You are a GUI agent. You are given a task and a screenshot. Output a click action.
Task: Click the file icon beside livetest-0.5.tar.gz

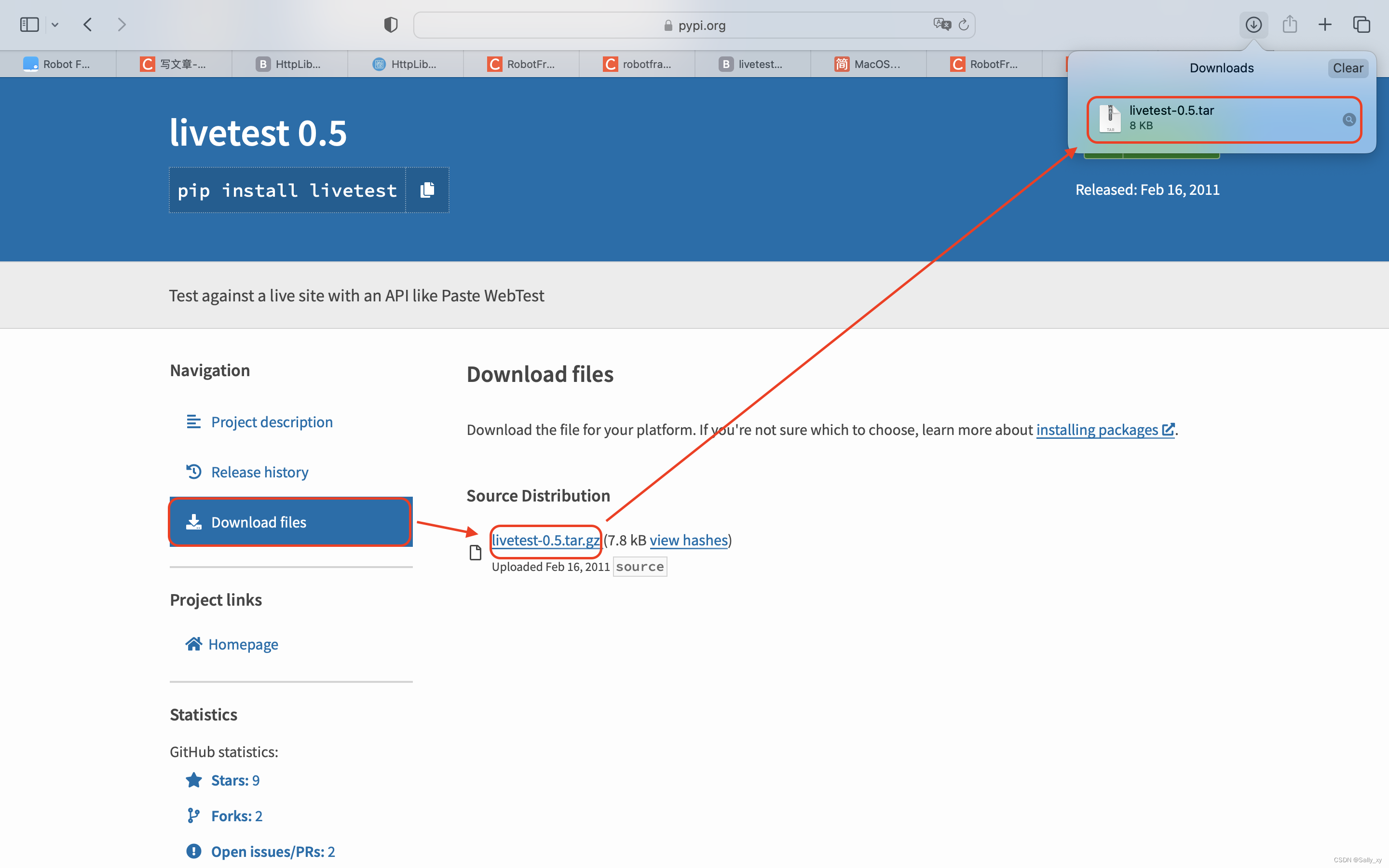point(475,552)
